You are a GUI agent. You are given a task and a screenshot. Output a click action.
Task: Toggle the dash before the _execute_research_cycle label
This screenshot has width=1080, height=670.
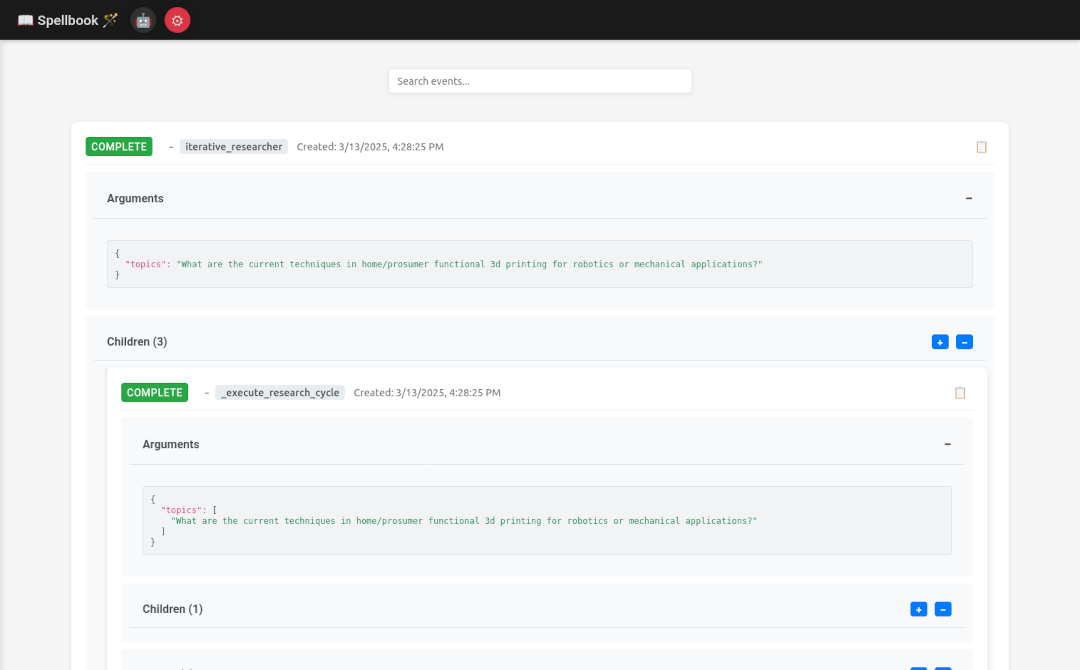(207, 393)
